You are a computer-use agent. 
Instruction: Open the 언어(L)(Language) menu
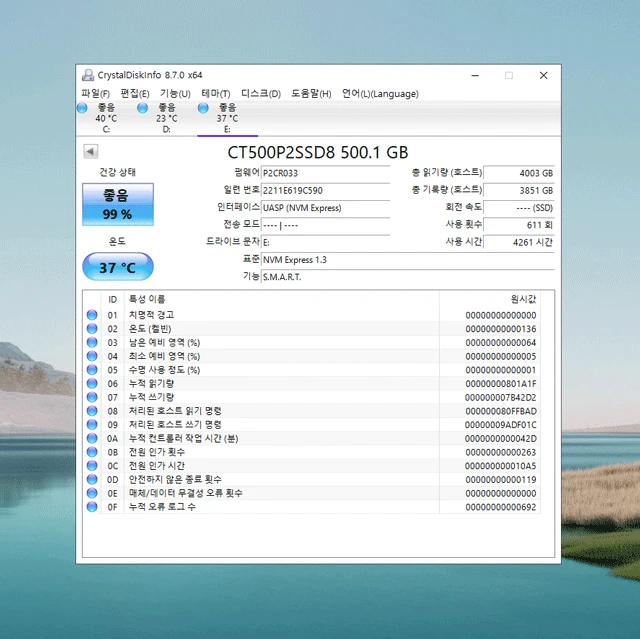tap(380, 93)
